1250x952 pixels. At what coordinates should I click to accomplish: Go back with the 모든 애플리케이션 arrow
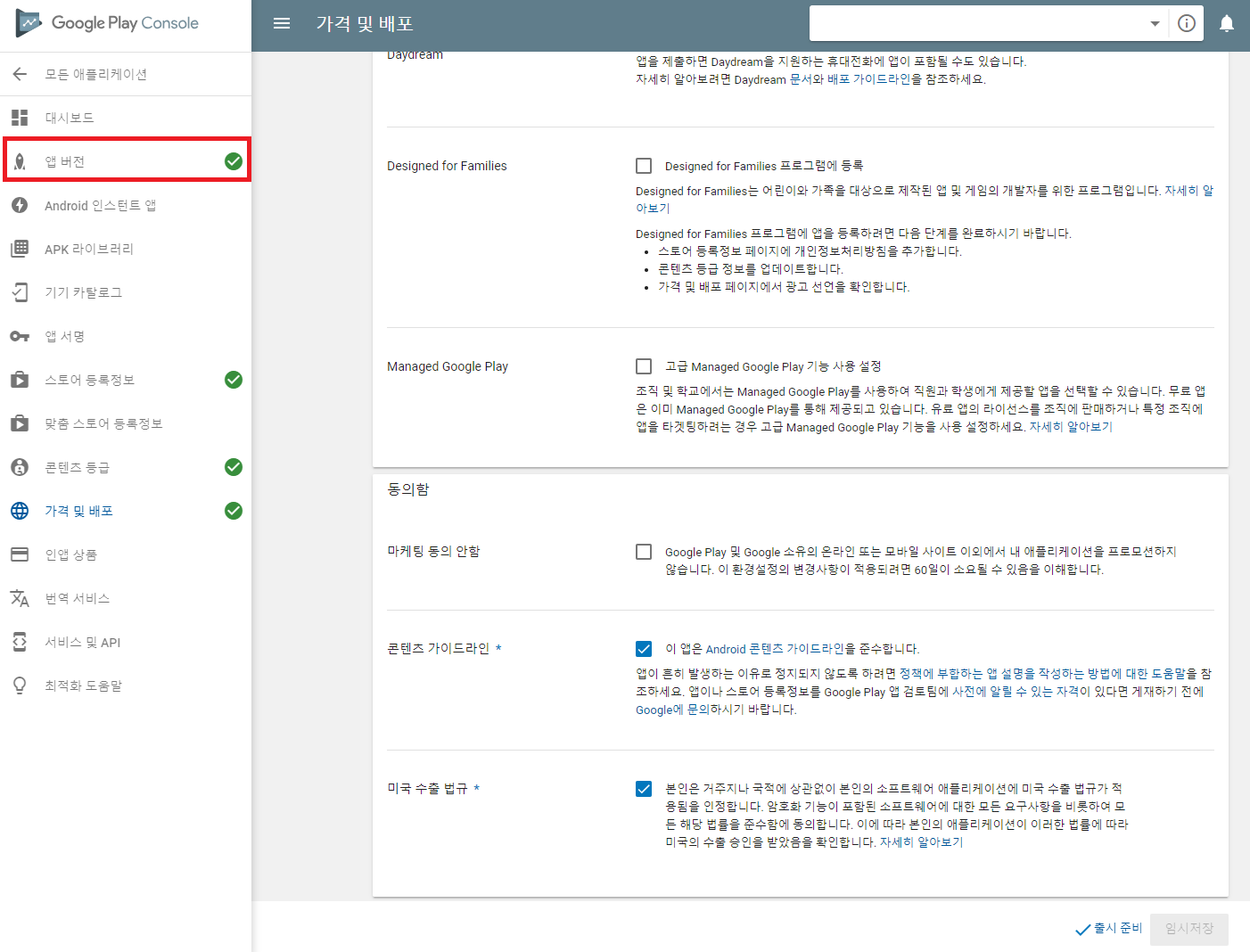tap(20, 74)
